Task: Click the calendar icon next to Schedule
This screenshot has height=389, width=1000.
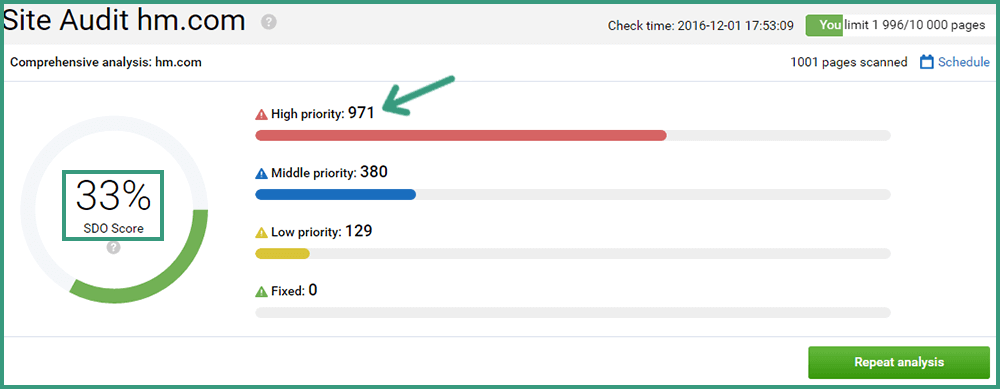Action: [x=926, y=62]
